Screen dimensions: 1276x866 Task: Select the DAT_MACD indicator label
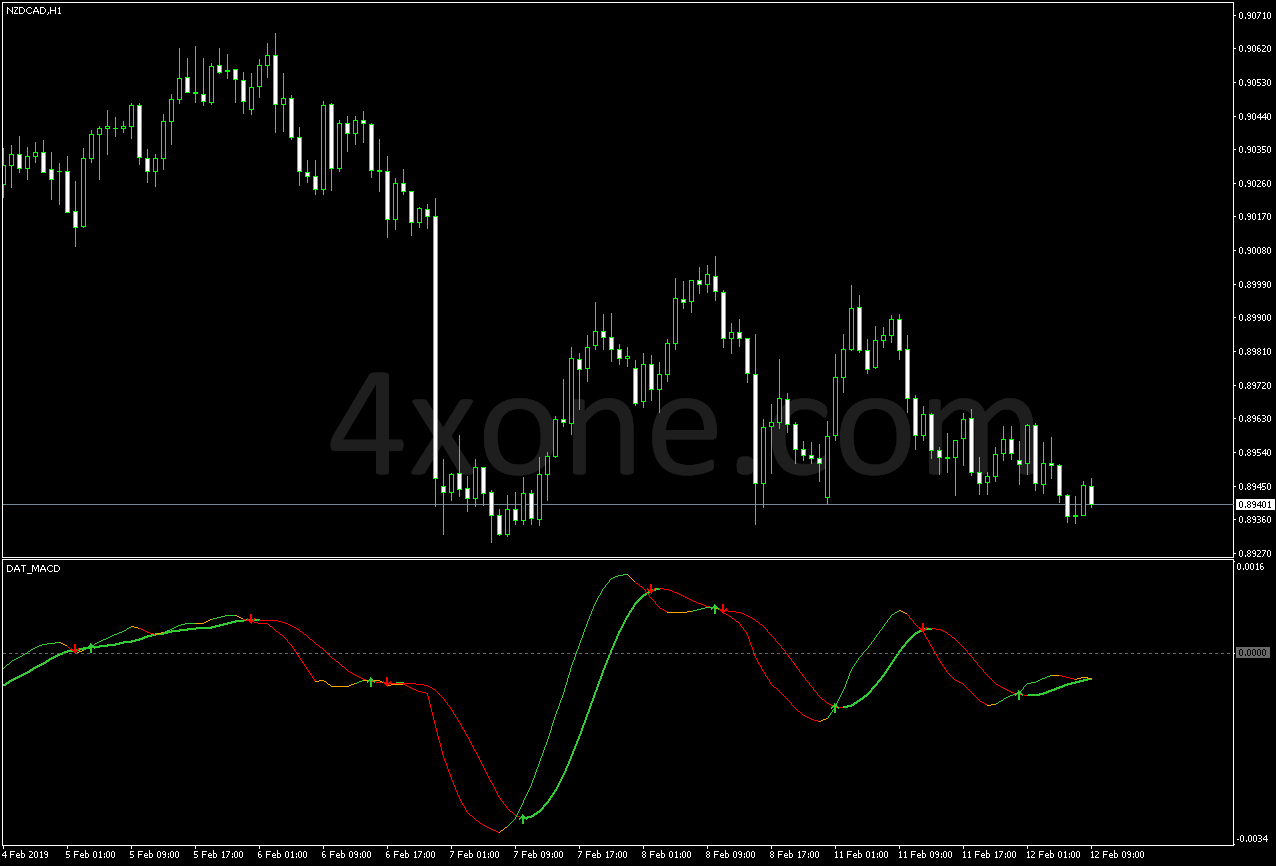pyautogui.click(x=32, y=567)
